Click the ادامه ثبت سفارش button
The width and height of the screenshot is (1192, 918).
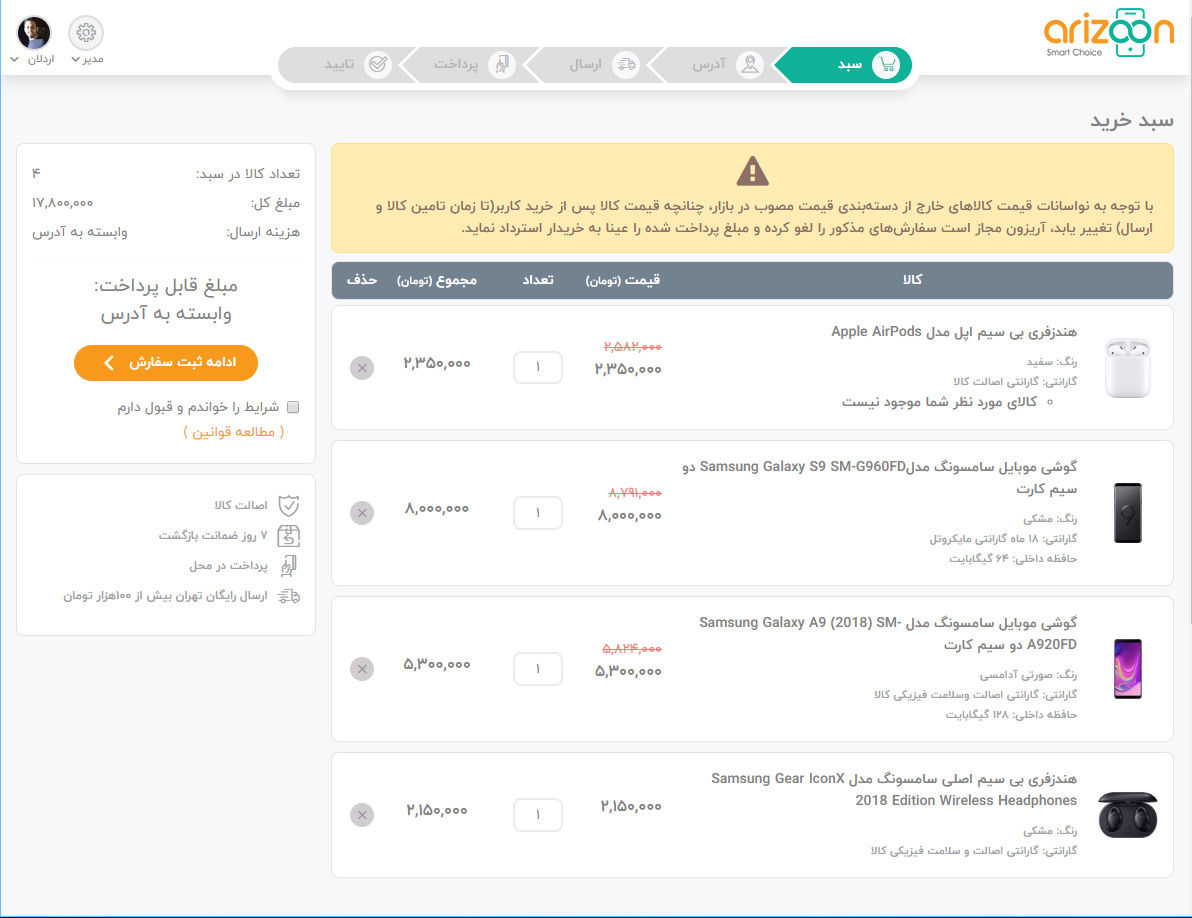(166, 362)
